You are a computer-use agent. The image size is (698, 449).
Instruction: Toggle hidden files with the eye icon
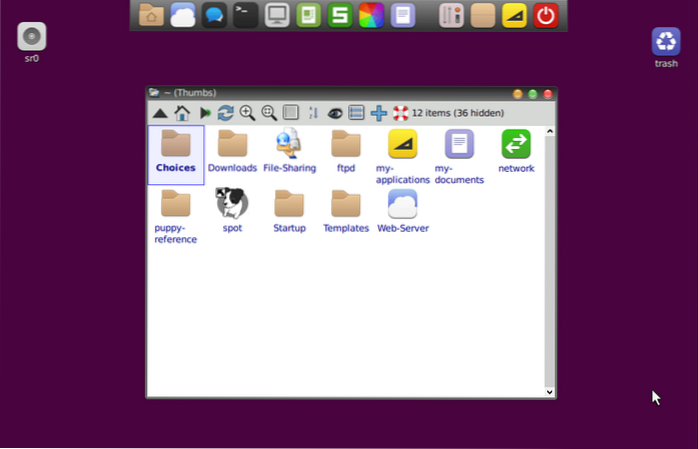335,114
